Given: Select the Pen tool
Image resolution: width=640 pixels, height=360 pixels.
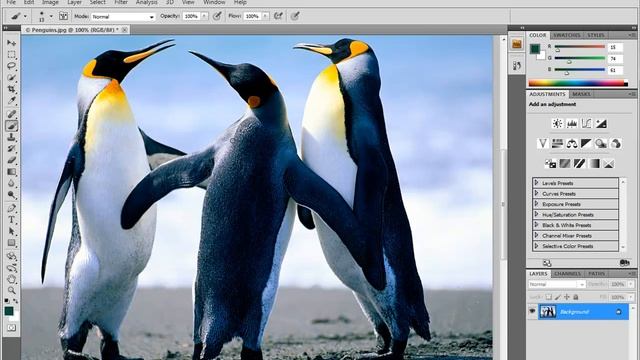Looking at the screenshot, I should pyautogui.click(x=11, y=208).
